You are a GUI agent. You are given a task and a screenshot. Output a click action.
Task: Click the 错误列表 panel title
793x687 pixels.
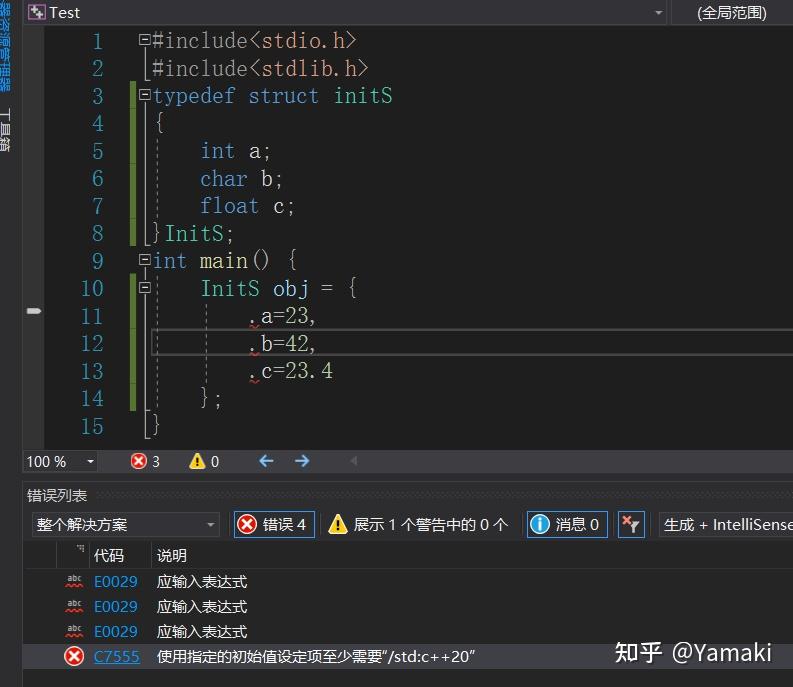(x=57, y=495)
